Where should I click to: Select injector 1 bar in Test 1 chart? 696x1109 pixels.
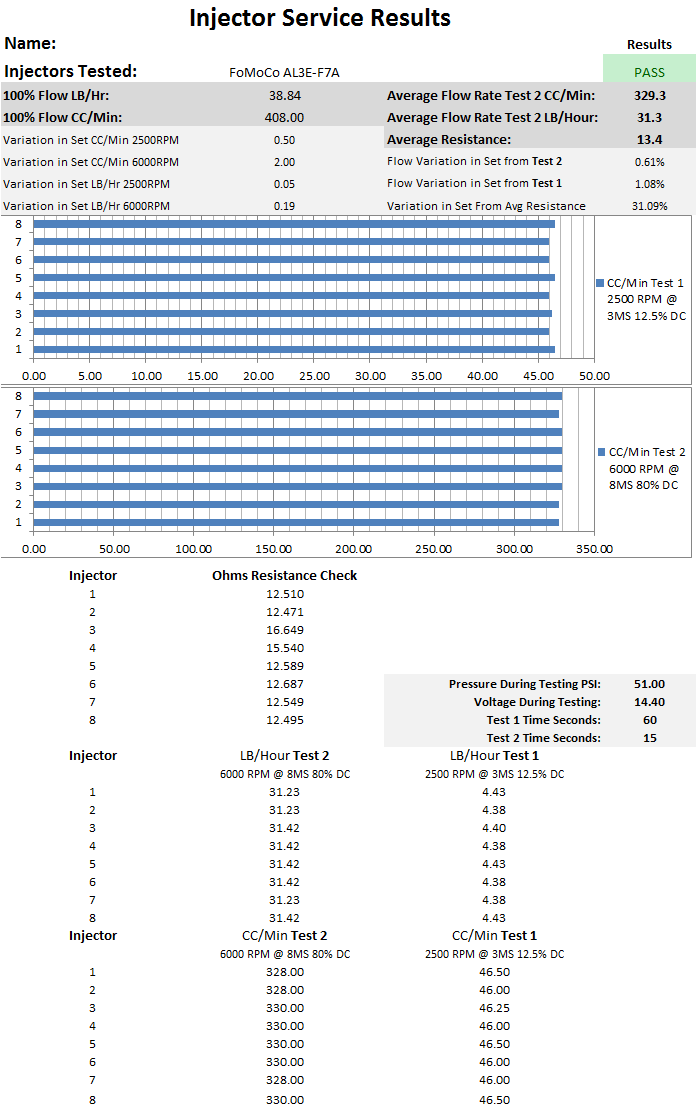294,349
